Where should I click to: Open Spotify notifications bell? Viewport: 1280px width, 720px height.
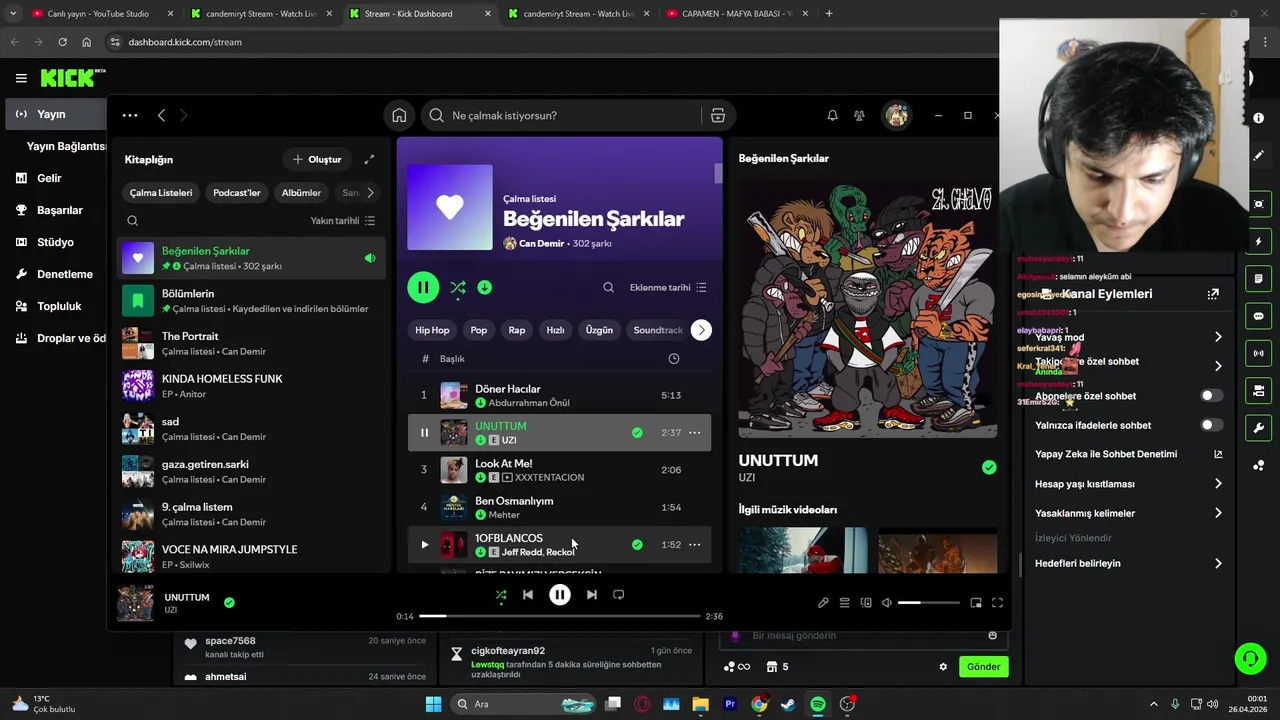832,115
